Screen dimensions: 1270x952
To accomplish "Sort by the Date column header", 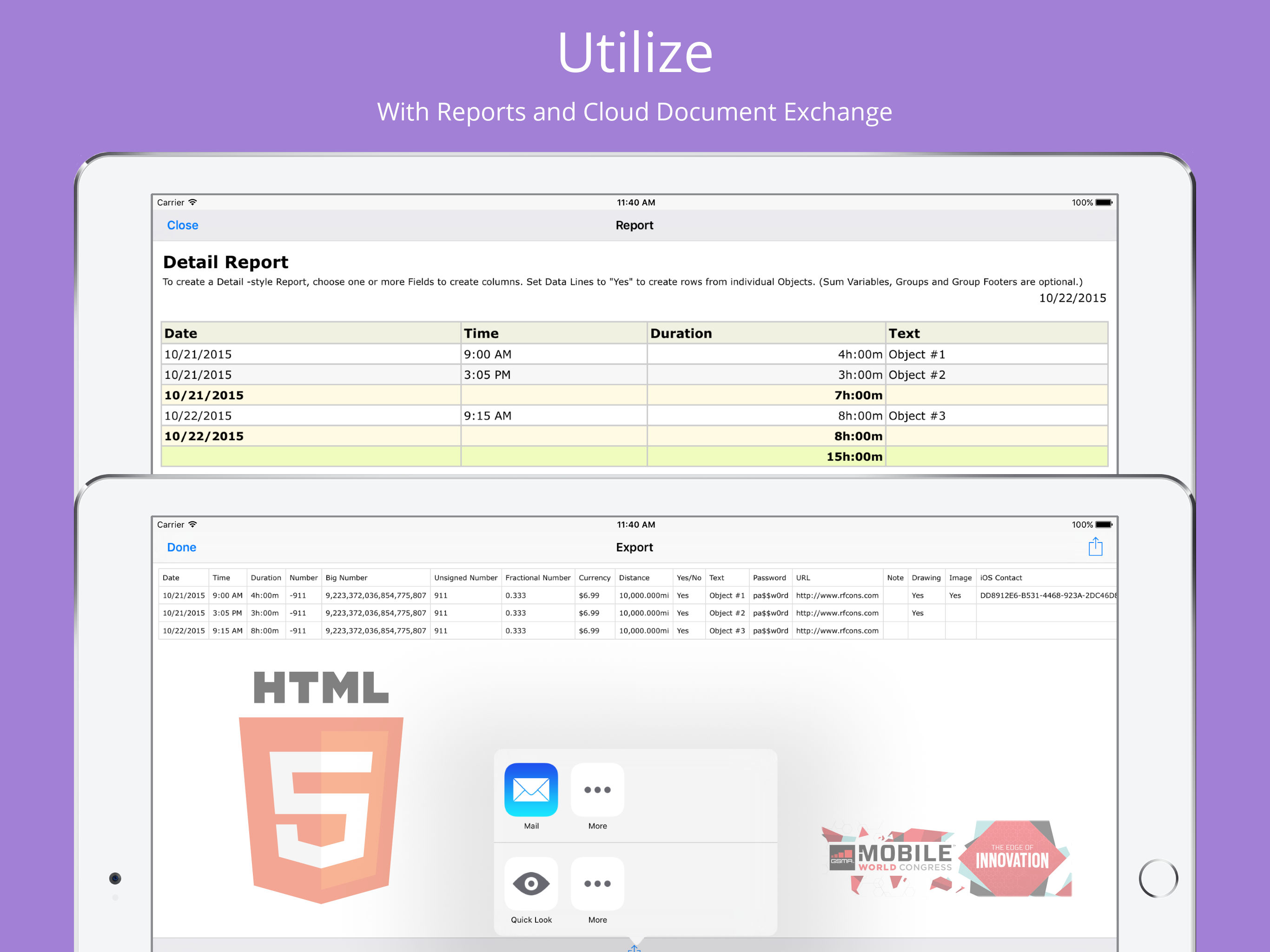I will 171,578.
